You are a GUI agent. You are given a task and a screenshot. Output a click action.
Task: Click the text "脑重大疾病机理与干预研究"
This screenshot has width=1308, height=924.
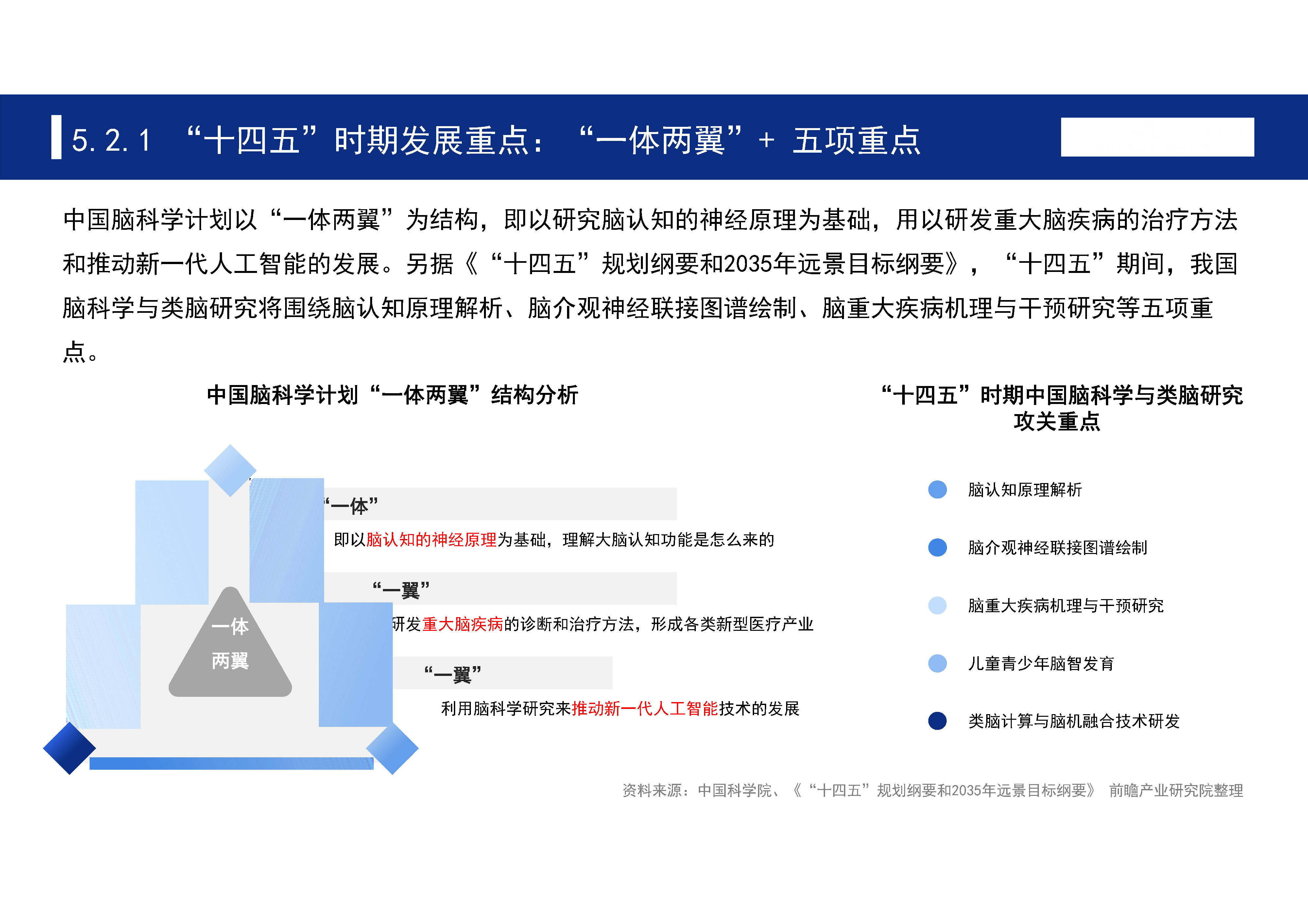point(1065,606)
